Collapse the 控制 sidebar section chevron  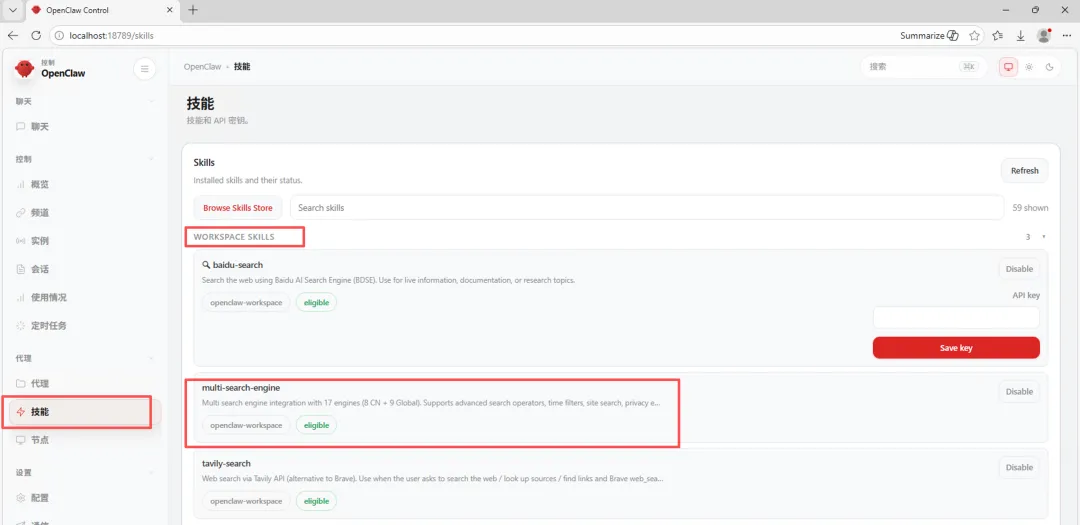tap(152, 159)
